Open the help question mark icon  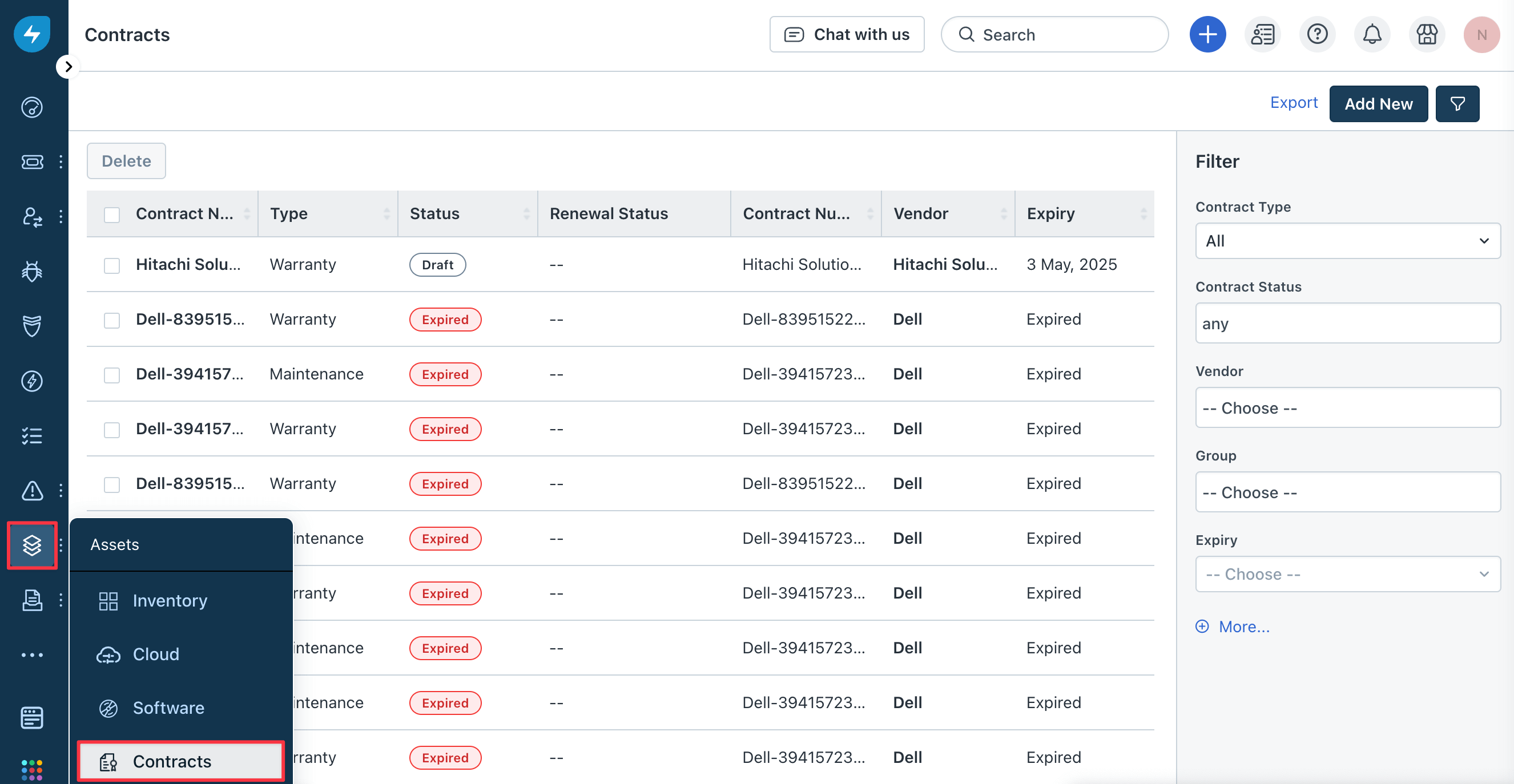click(1316, 35)
